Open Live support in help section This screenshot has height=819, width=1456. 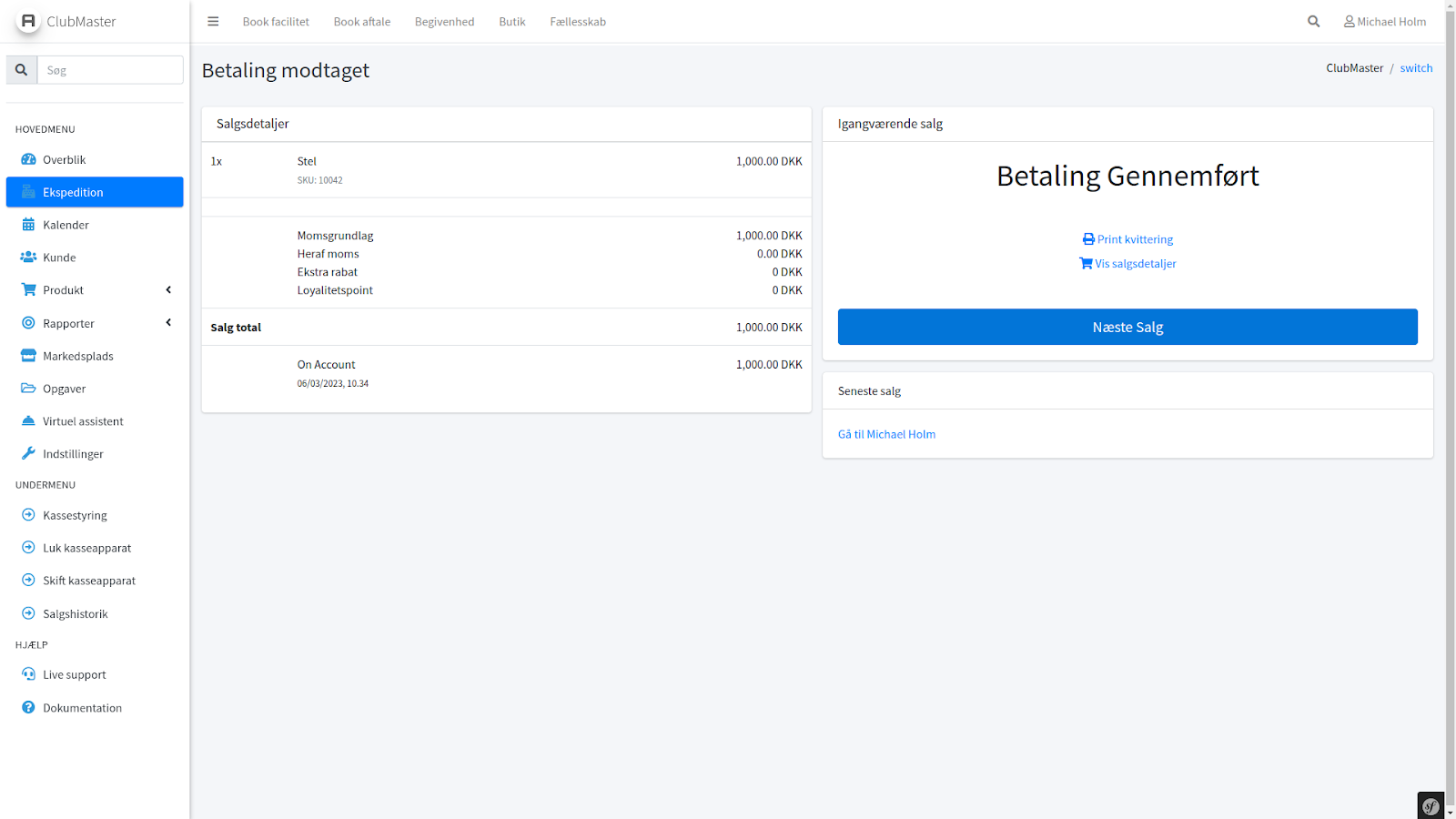pyautogui.click(x=74, y=674)
